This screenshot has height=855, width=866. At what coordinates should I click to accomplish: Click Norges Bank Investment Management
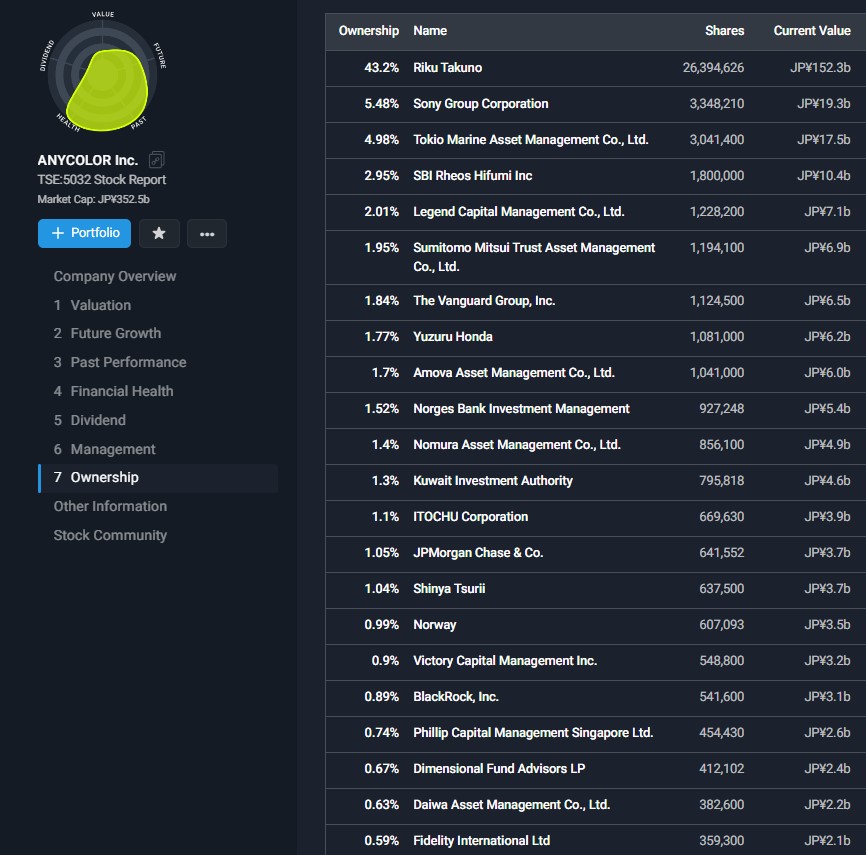[521, 408]
